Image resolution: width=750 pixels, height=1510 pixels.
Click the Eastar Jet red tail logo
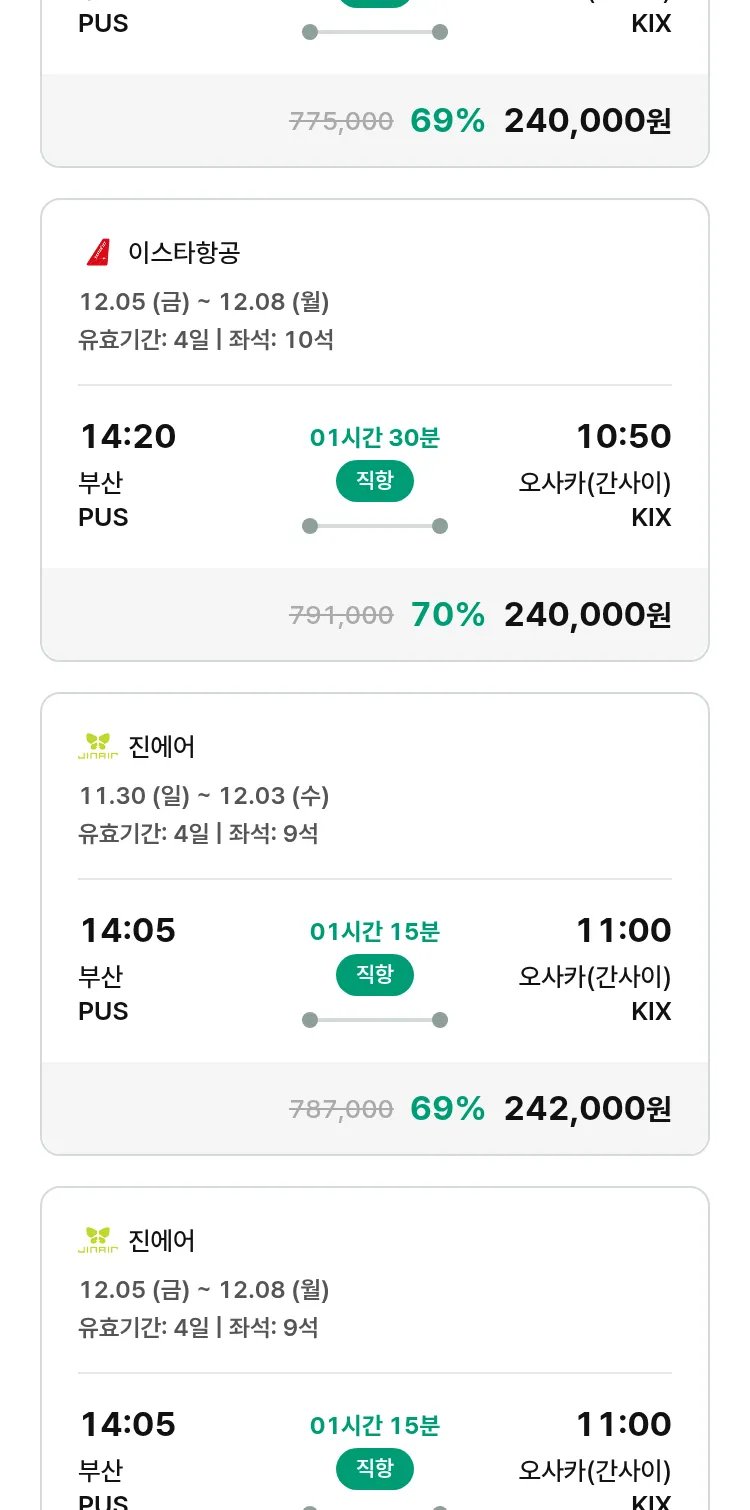click(x=98, y=252)
